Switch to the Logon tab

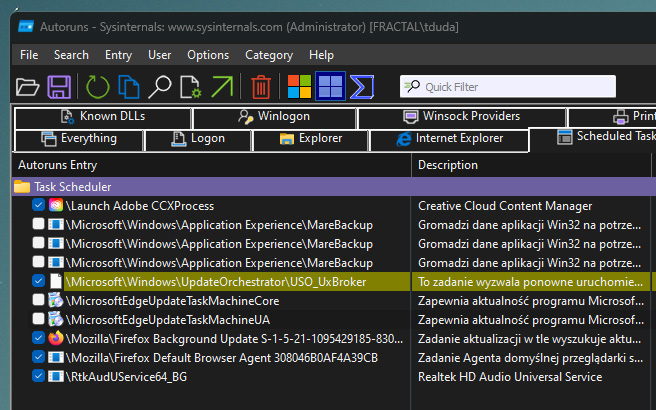tap(198, 139)
